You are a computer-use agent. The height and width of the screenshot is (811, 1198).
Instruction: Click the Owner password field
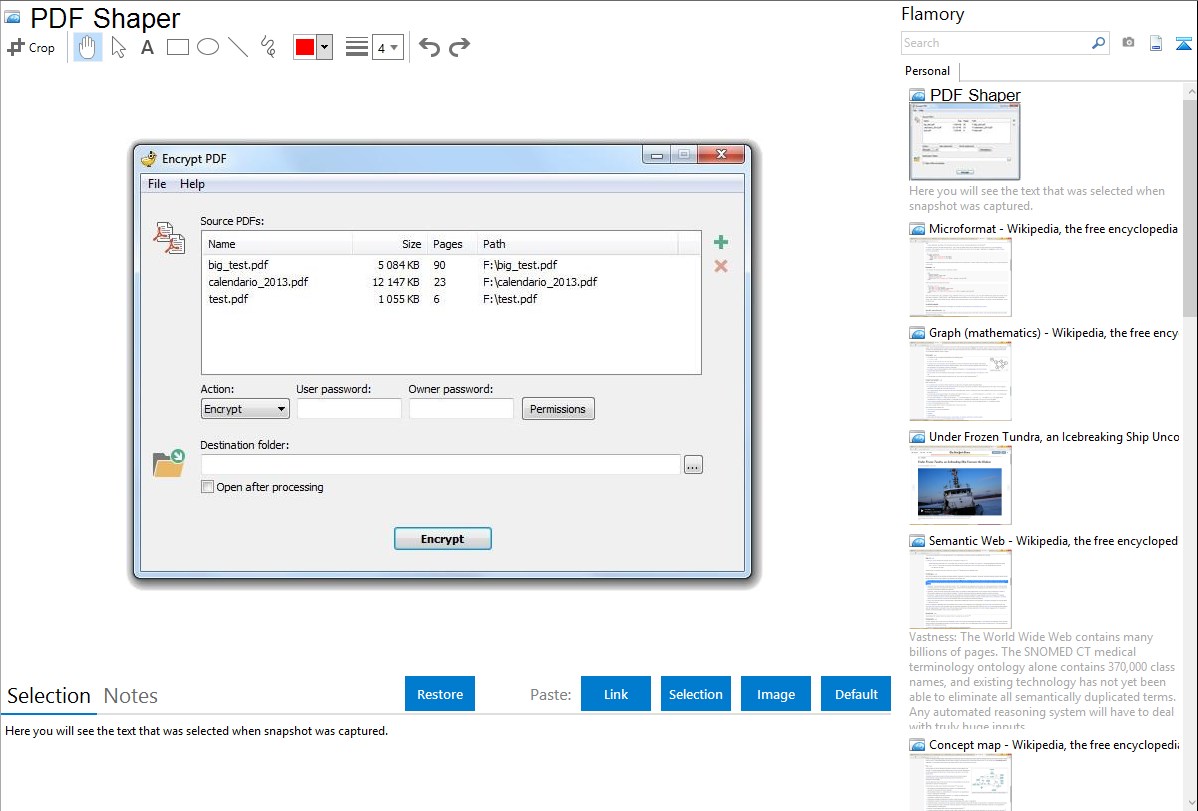click(461, 409)
